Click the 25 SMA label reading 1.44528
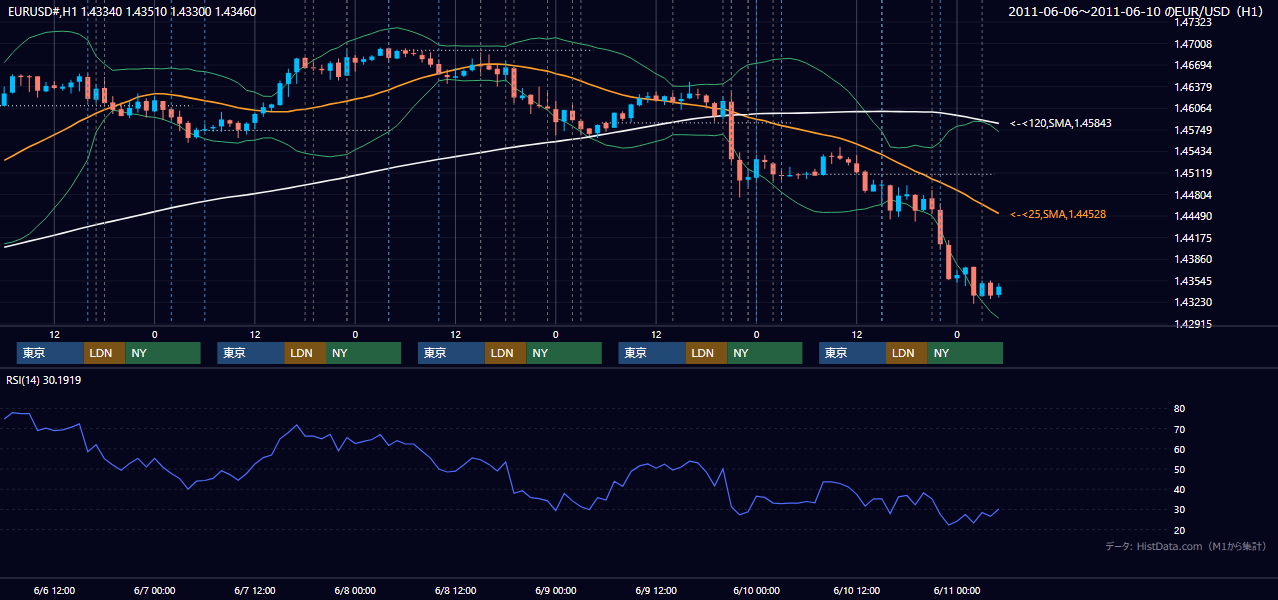Screen dimensions: 1278x600 [1058, 214]
